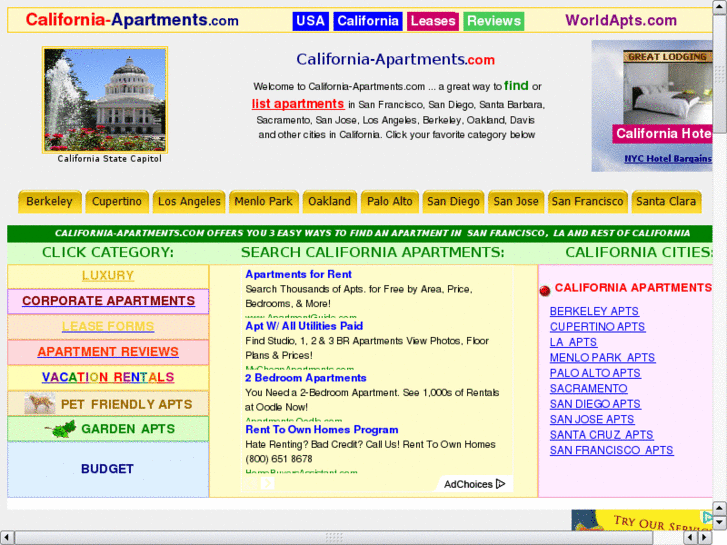Viewport: 727px width, 545px height.
Task: Click the horizontal scrollbar thumb
Action: [x=334, y=538]
